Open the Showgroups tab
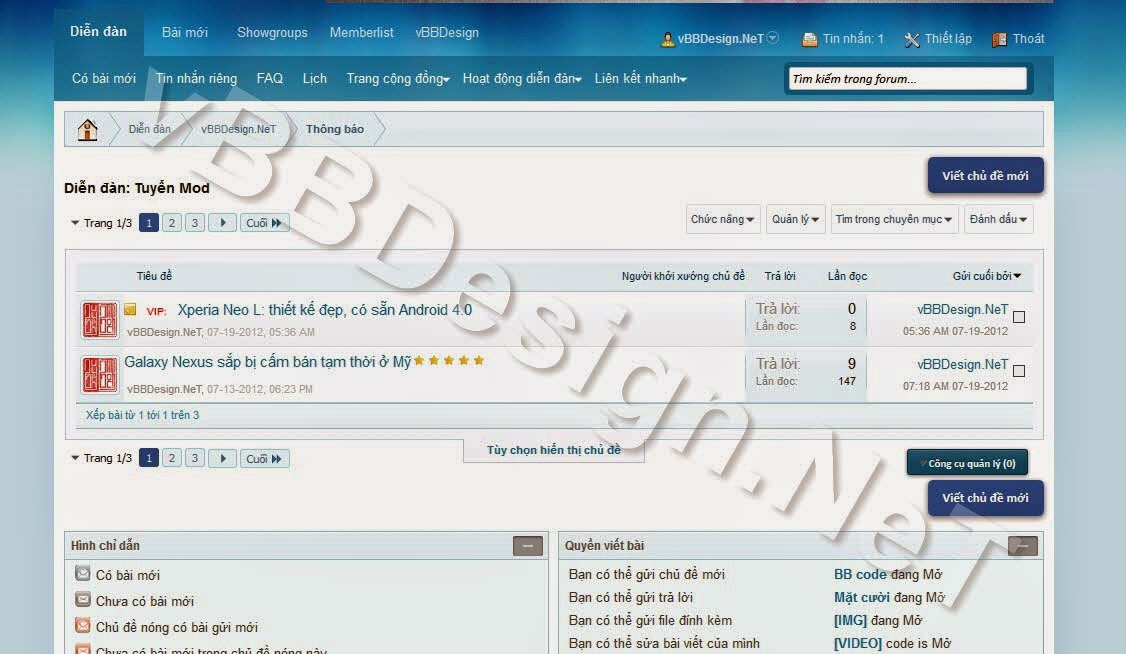The width and height of the screenshot is (1126, 654). (272, 32)
